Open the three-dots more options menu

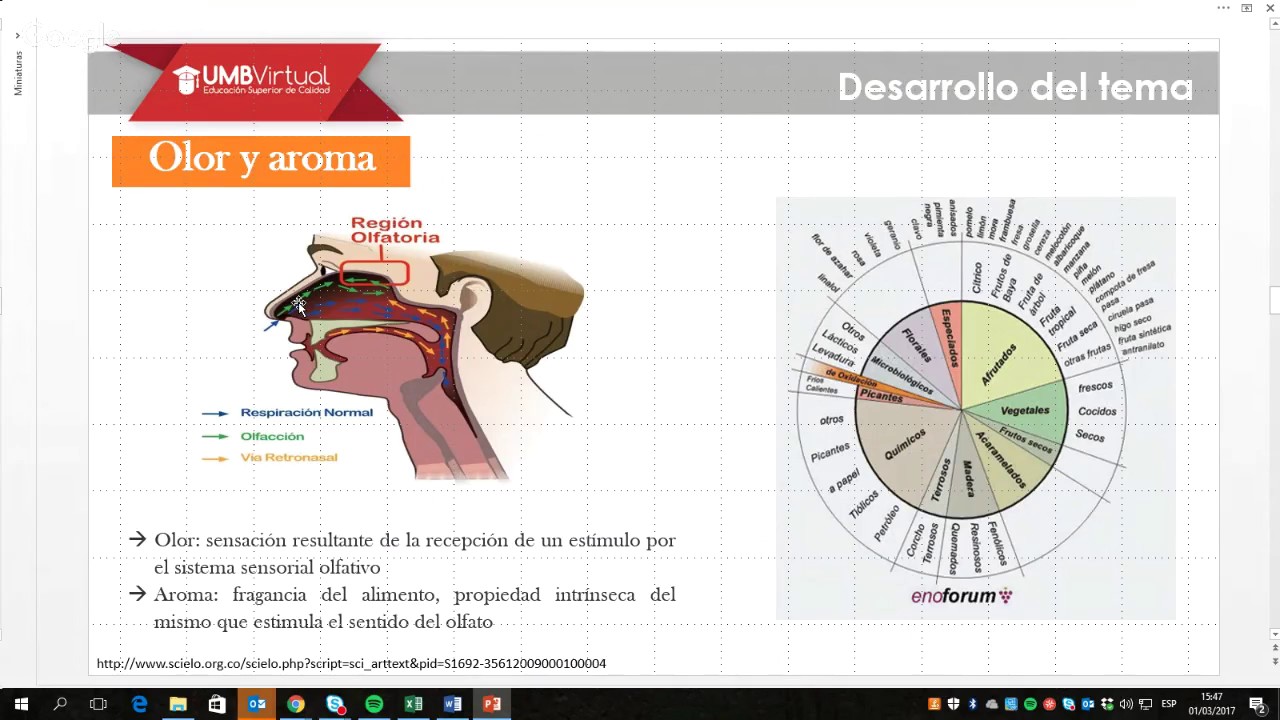coord(1223,8)
